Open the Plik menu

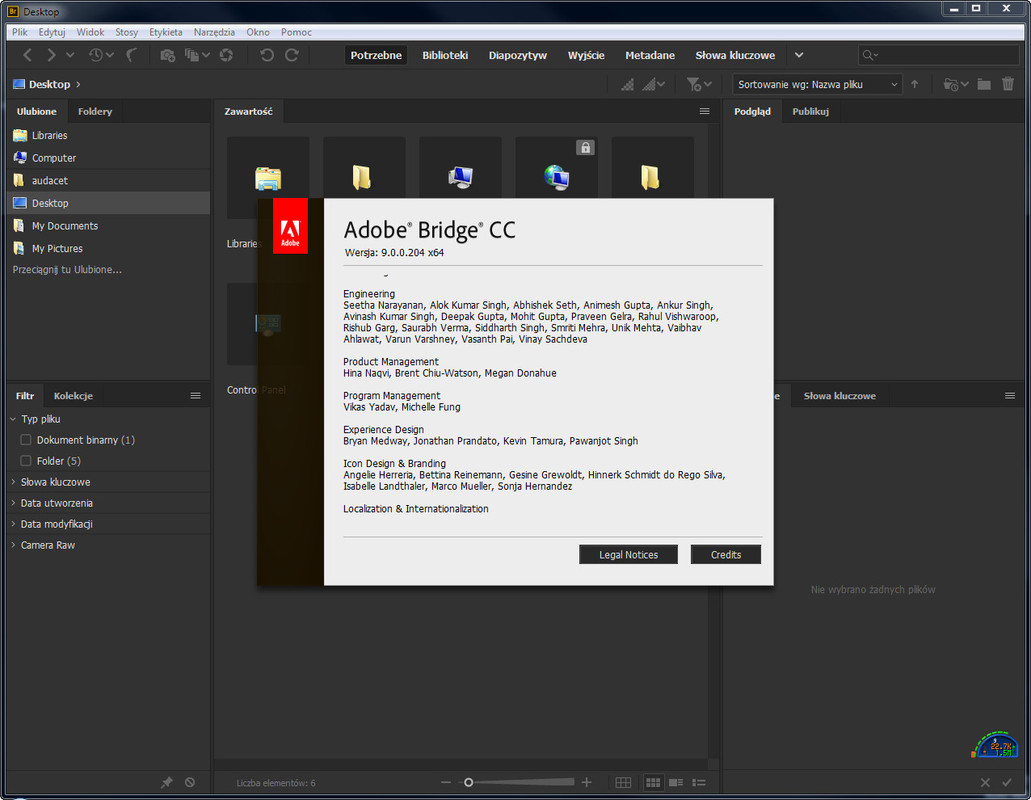[20, 32]
